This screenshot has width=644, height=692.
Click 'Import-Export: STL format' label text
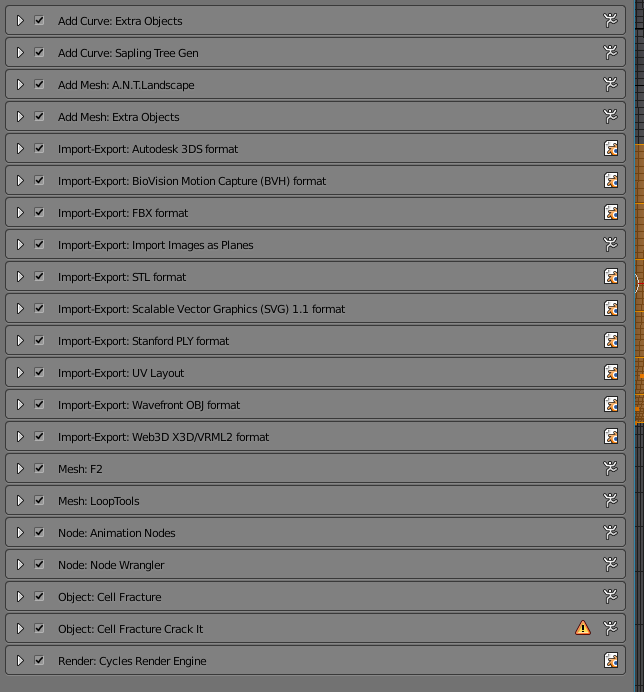coord(122,277)
